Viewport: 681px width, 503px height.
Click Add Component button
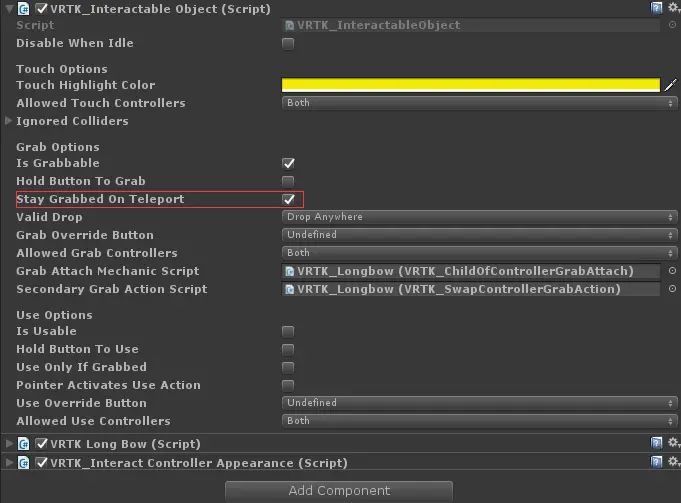pos(339,490)
